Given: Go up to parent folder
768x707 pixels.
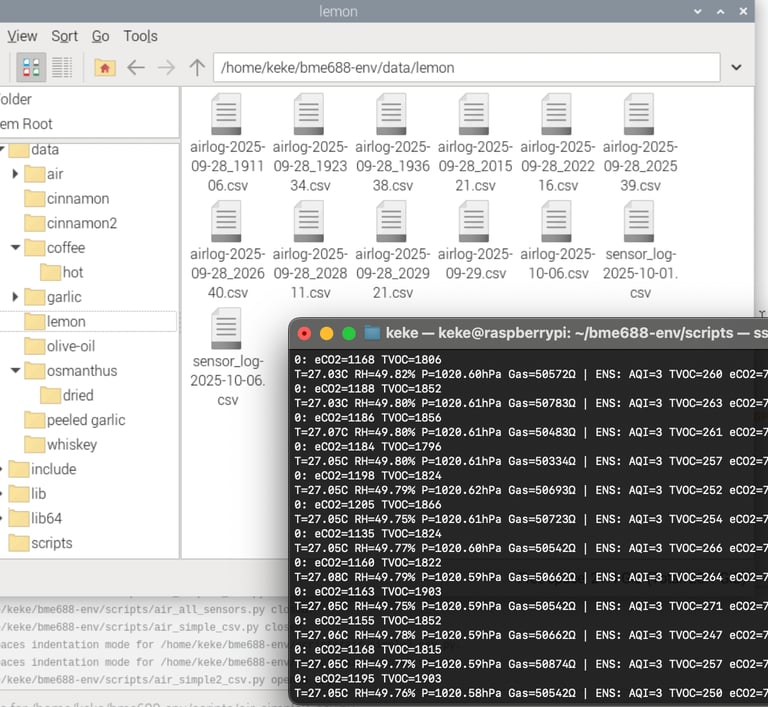Looking at the screenshot, I should click(197, 68).
